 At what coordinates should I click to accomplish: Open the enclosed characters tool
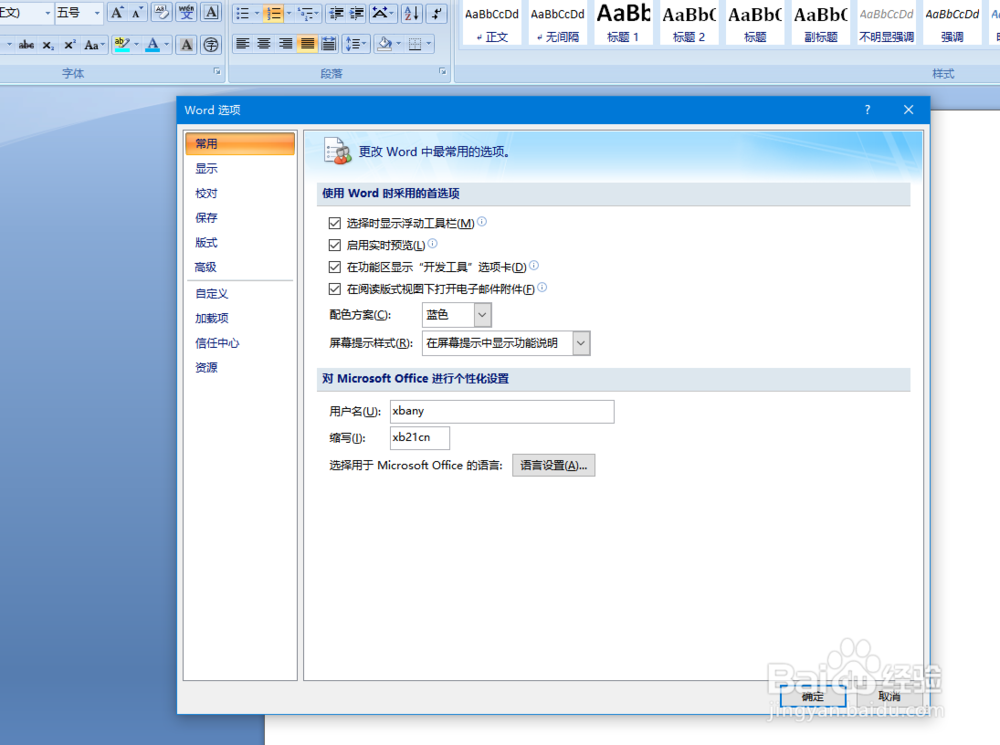coord(210,45)
